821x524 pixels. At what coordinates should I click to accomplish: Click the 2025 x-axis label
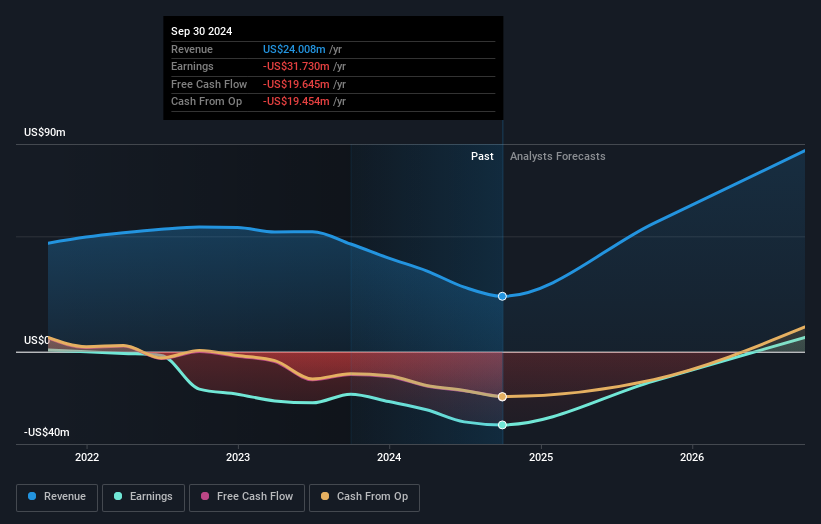pyautogui.click(x=541, y=457)
